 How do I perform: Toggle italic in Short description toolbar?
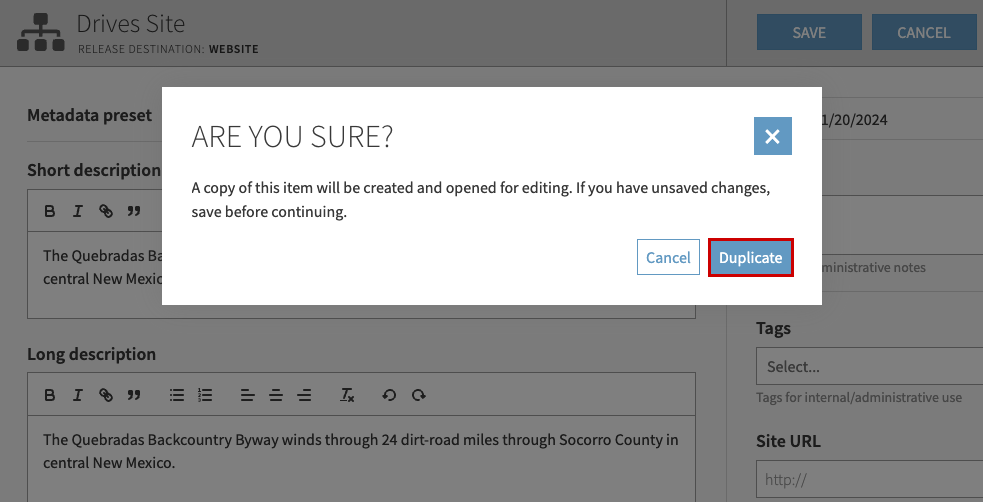pyautogui.click(x=77, y=211)
